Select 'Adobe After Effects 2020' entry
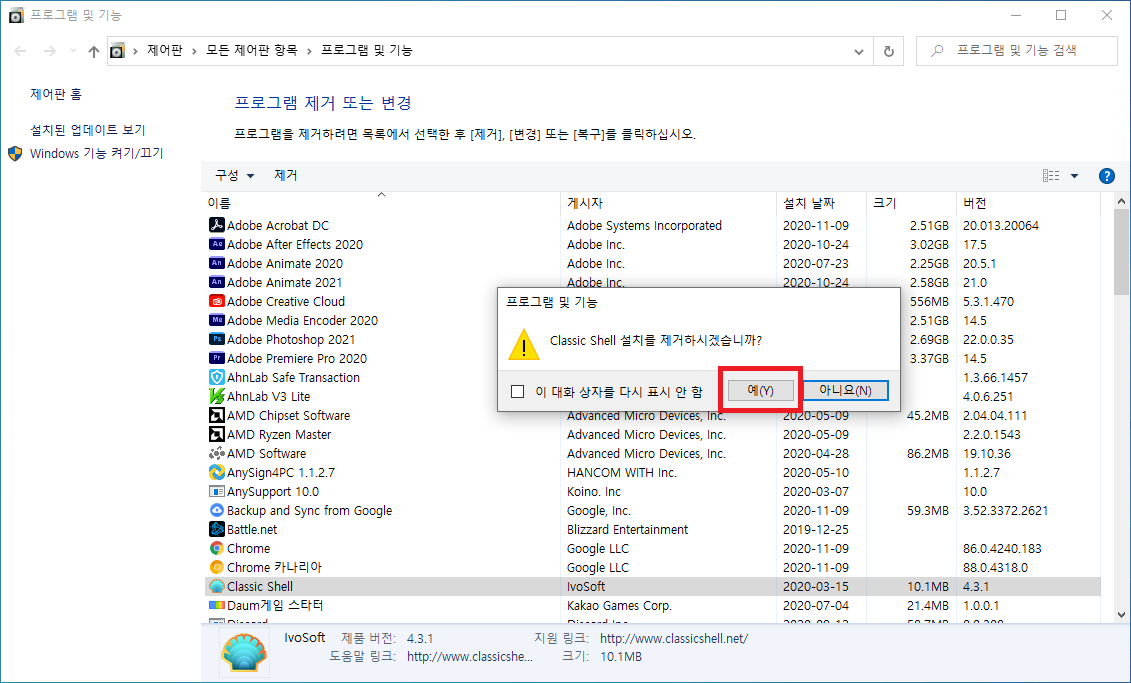 [x=653, y=244]
